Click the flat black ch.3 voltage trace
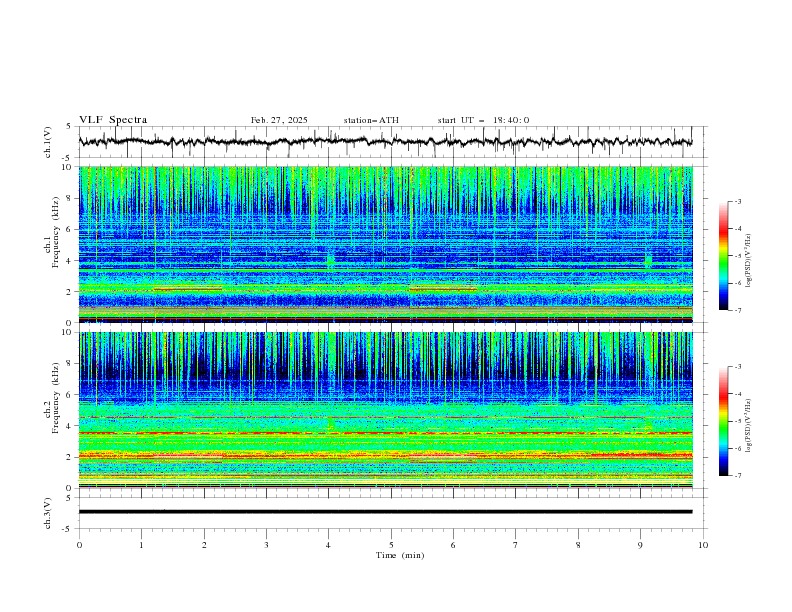The image size is (792, 612). 385,512
